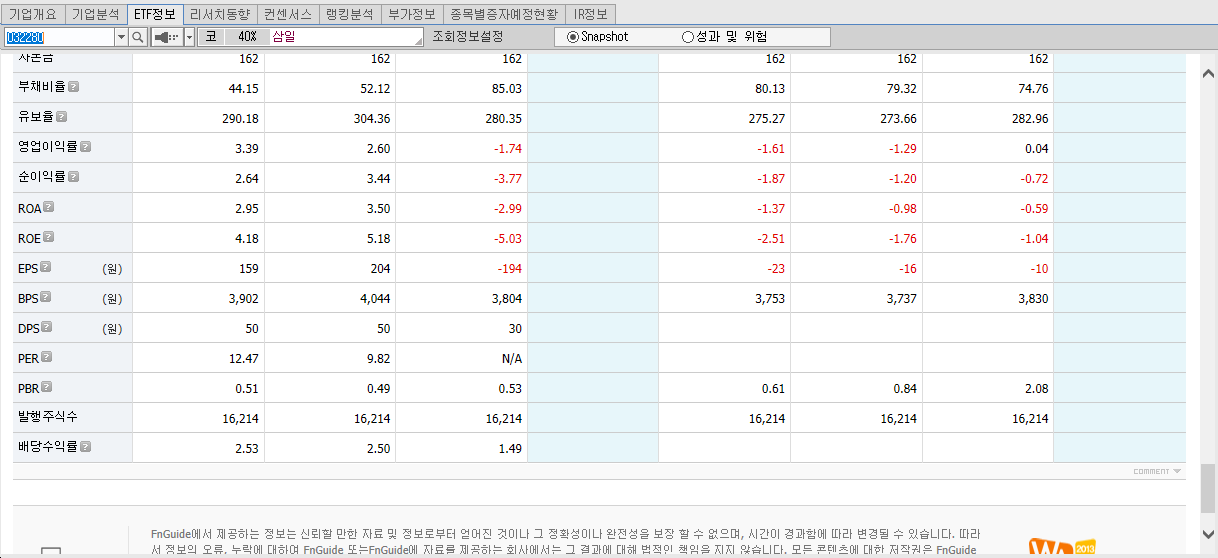Click the ROE value -5.03

click(x=507, y=239)
